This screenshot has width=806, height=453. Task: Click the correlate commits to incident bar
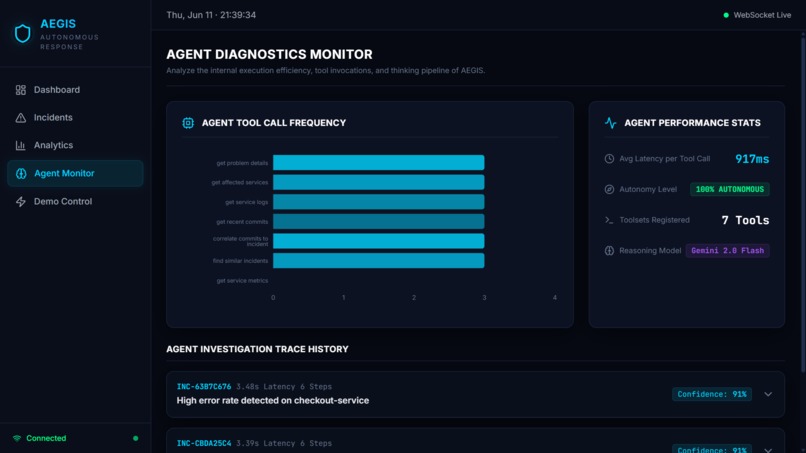pyautogui.click(x=378, y=241)
